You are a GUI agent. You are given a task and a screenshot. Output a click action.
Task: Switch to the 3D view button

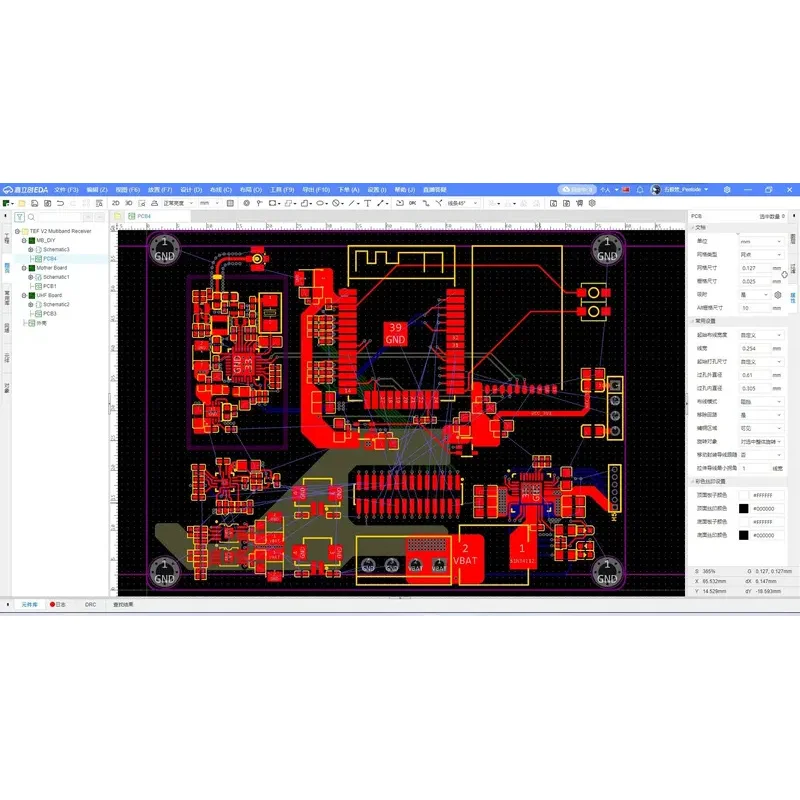[129, 203]
